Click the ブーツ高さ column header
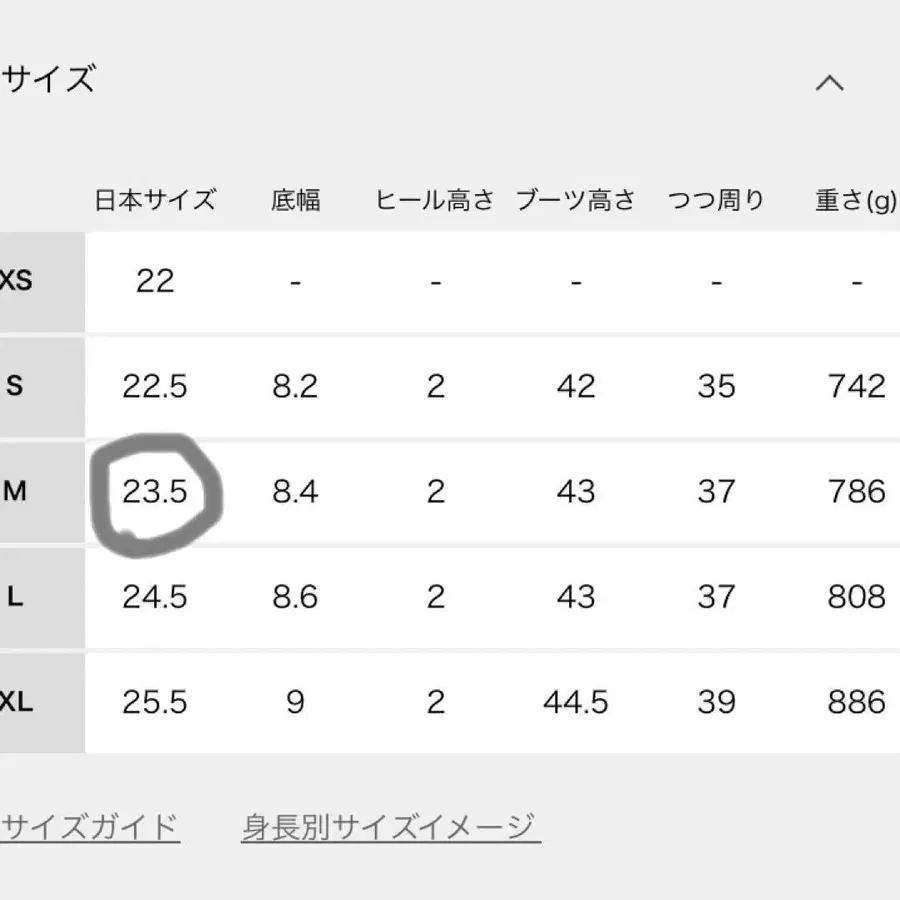Viewport: 900px width, 900px height. coord(576,200)
